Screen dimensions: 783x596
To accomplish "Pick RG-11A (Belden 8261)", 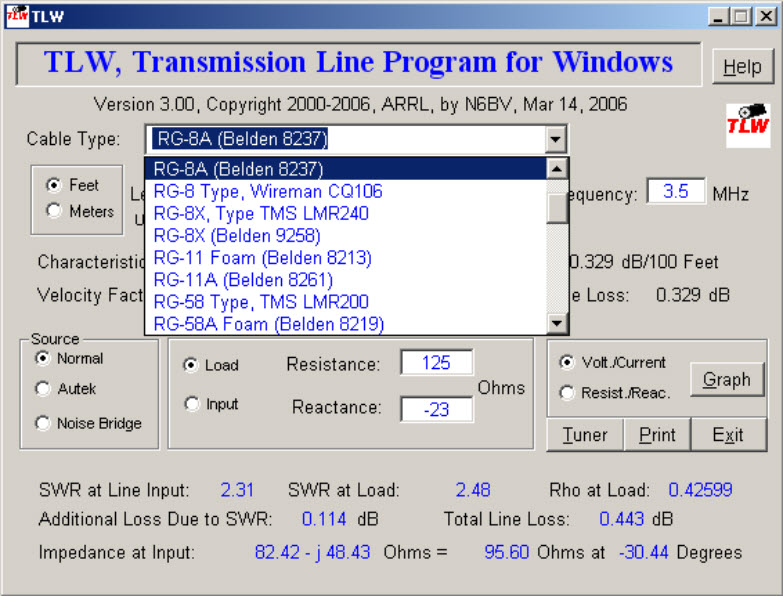I will [345, 280].
